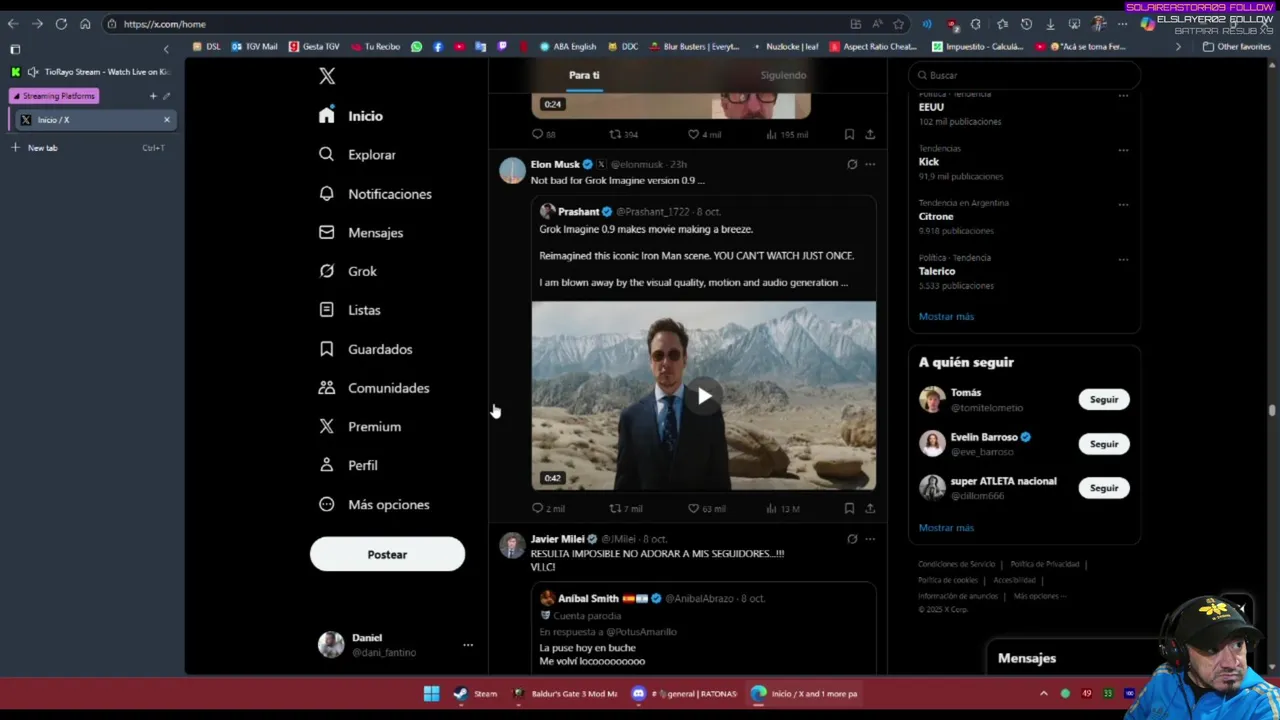Open Other favorites folder
The height and width of the screenshot is (720, 1280).
[1236, 46]
